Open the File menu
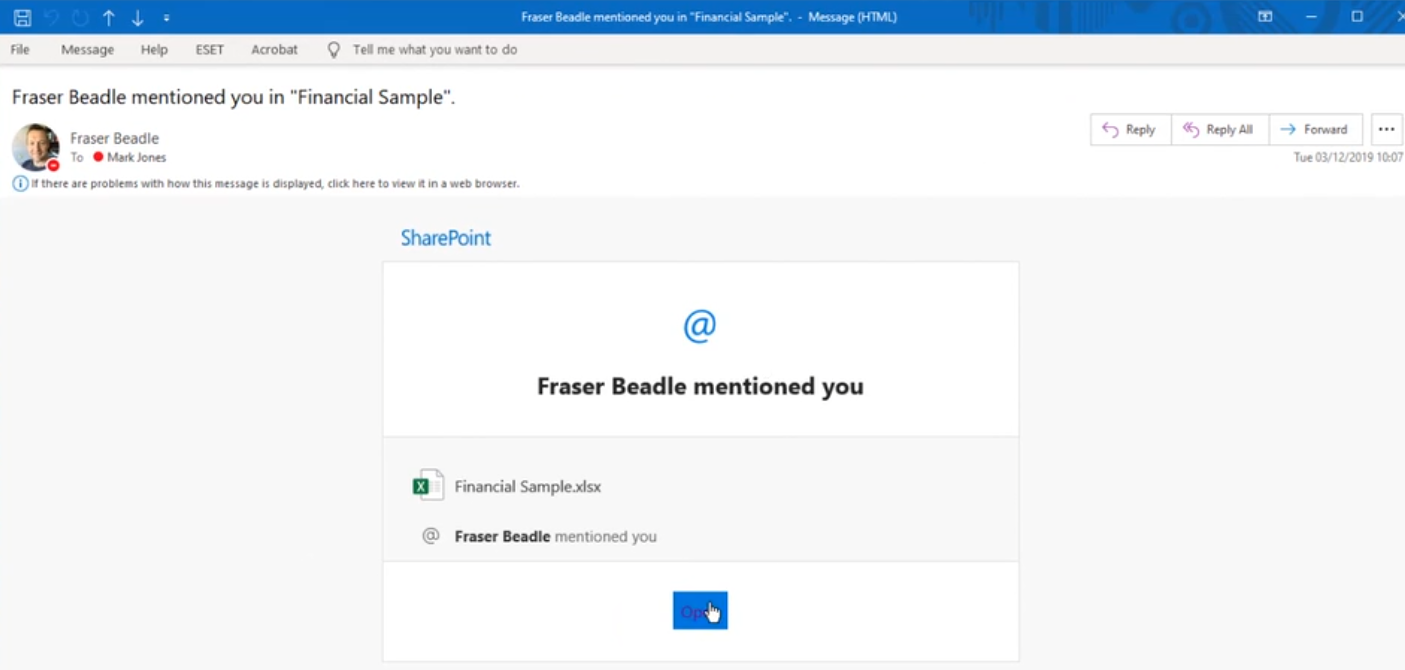This screenshot has height=670, width=1405. click(x=20, y=49)
